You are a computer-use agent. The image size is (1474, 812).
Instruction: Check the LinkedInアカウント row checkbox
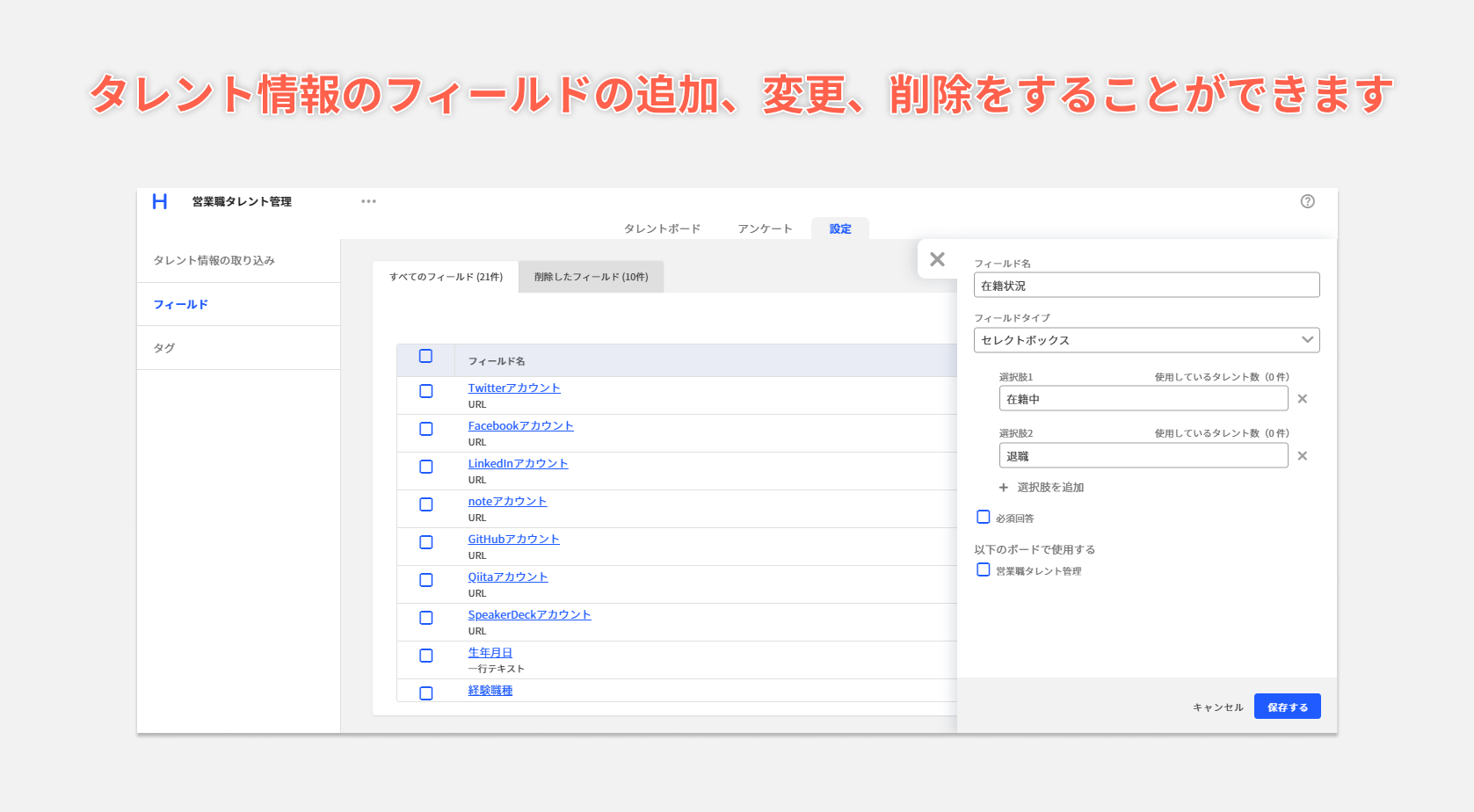(426, 467)
